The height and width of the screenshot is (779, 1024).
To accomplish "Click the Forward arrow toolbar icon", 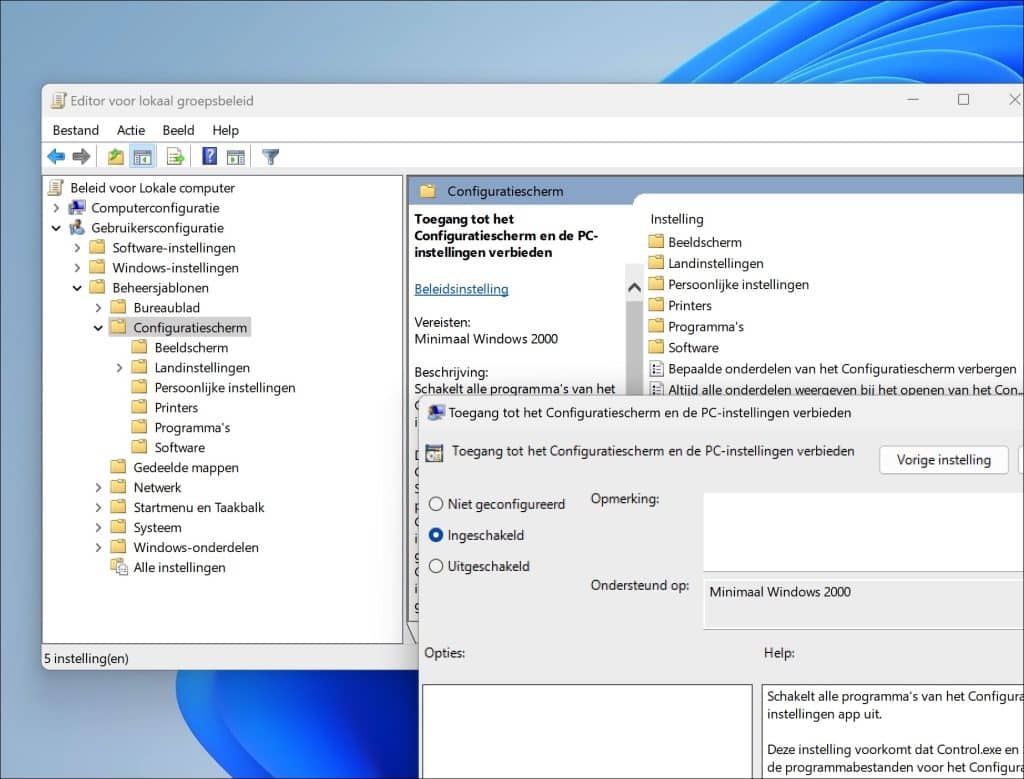I will click(81, 157).
